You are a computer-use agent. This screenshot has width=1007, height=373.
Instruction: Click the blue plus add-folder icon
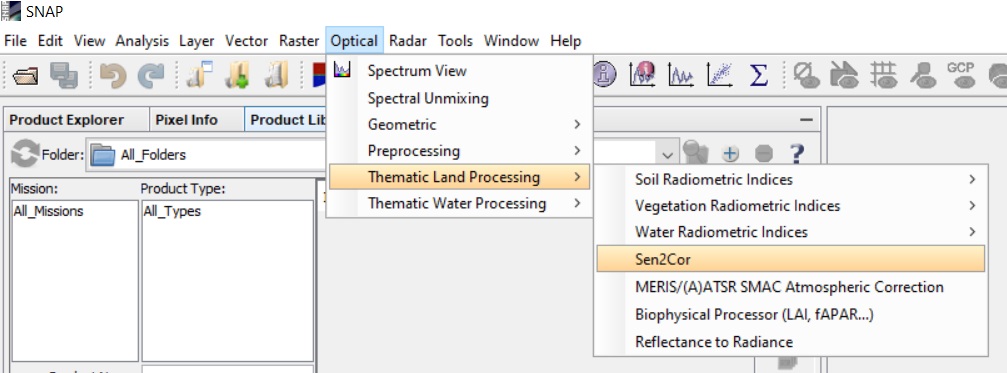tap(730, 154)
